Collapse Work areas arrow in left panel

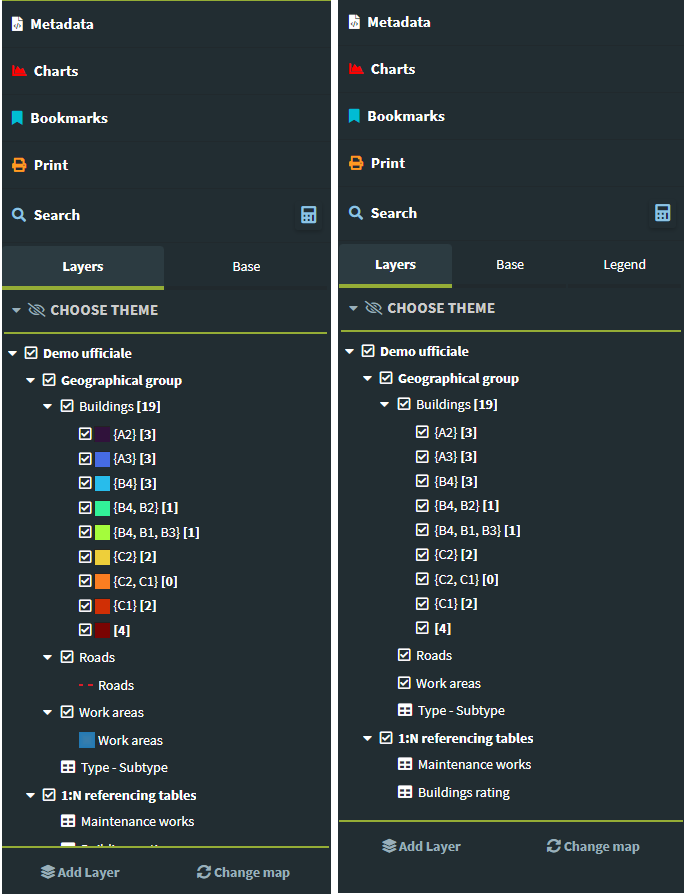[x=48, y=712]
